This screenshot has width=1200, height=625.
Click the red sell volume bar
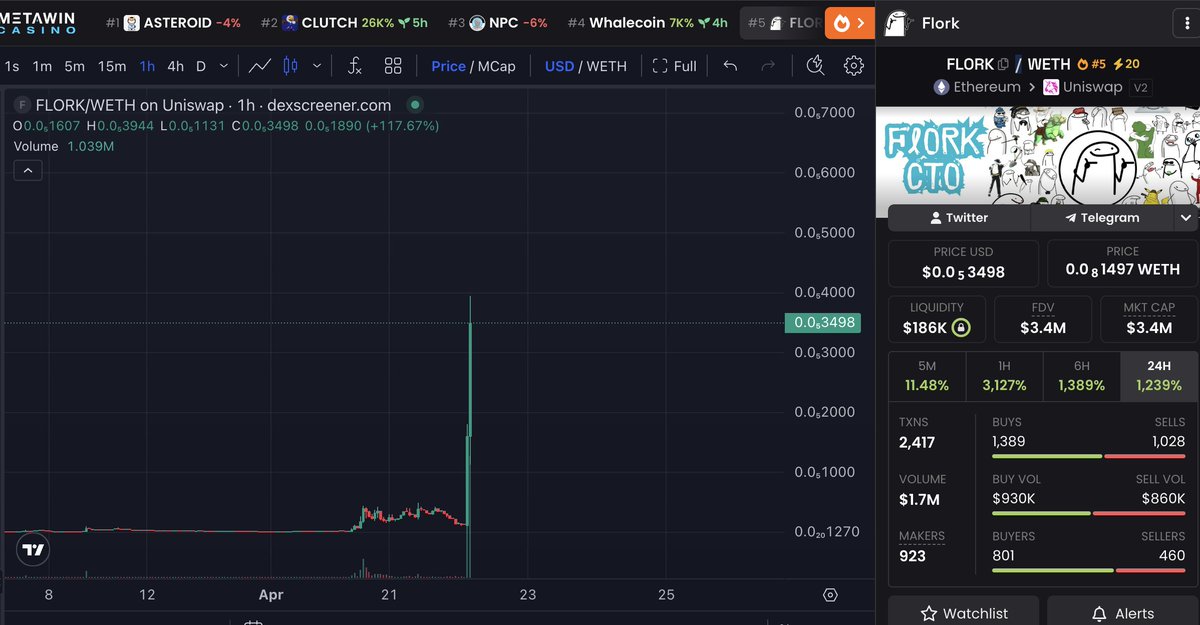1140,513
